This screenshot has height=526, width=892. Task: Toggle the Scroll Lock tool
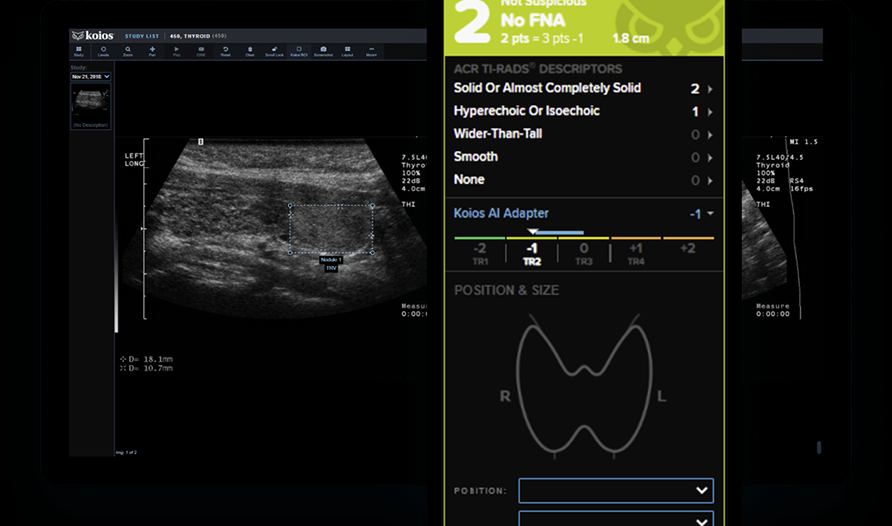tap(273, 51)
